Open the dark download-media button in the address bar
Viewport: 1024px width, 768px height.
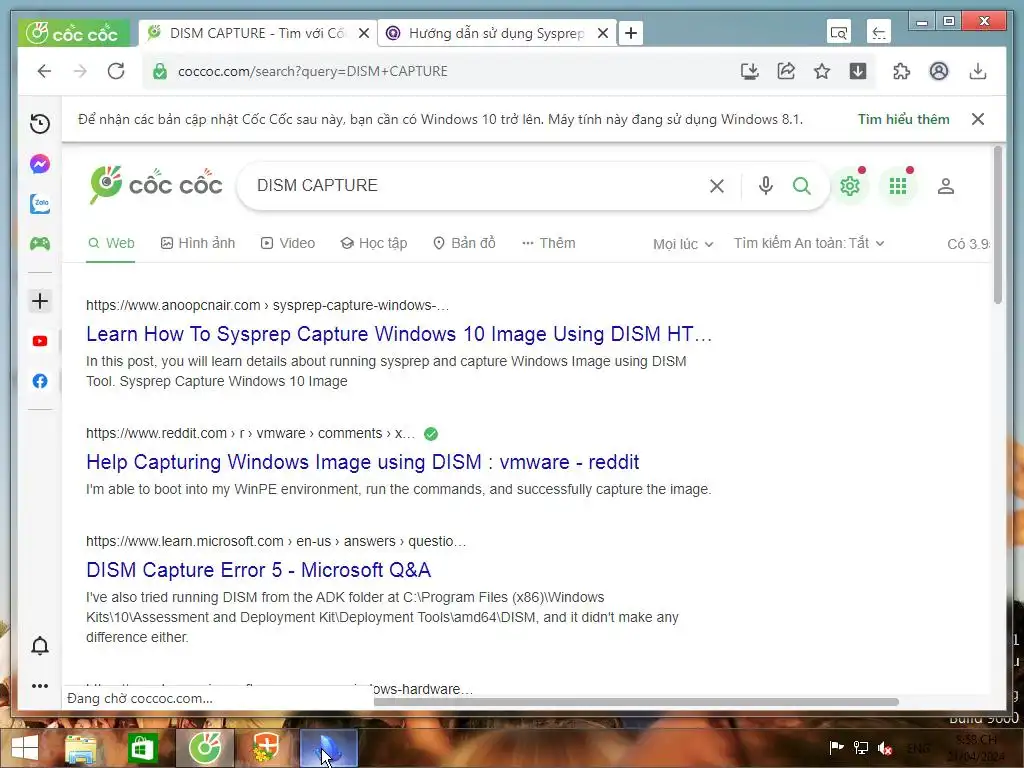[x=858, y=71]
